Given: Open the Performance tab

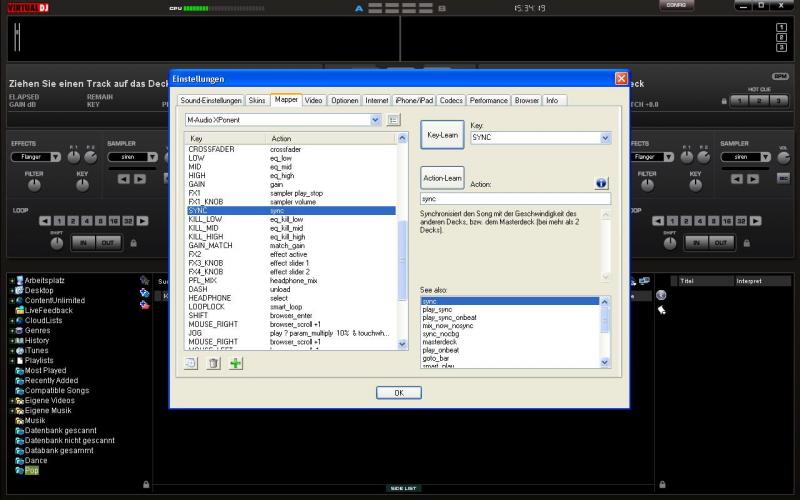Looking at the screenshot, I should (488, 101).
